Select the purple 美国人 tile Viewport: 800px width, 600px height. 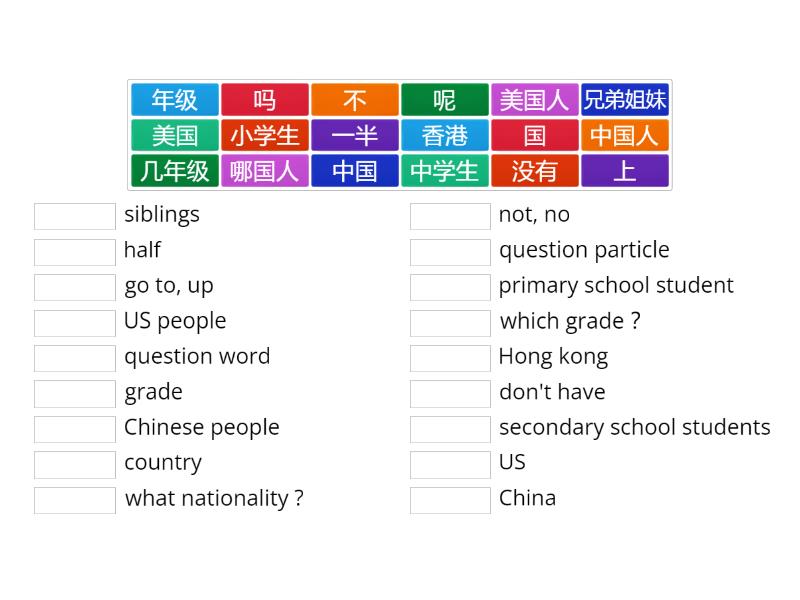[x=535, y=100]
